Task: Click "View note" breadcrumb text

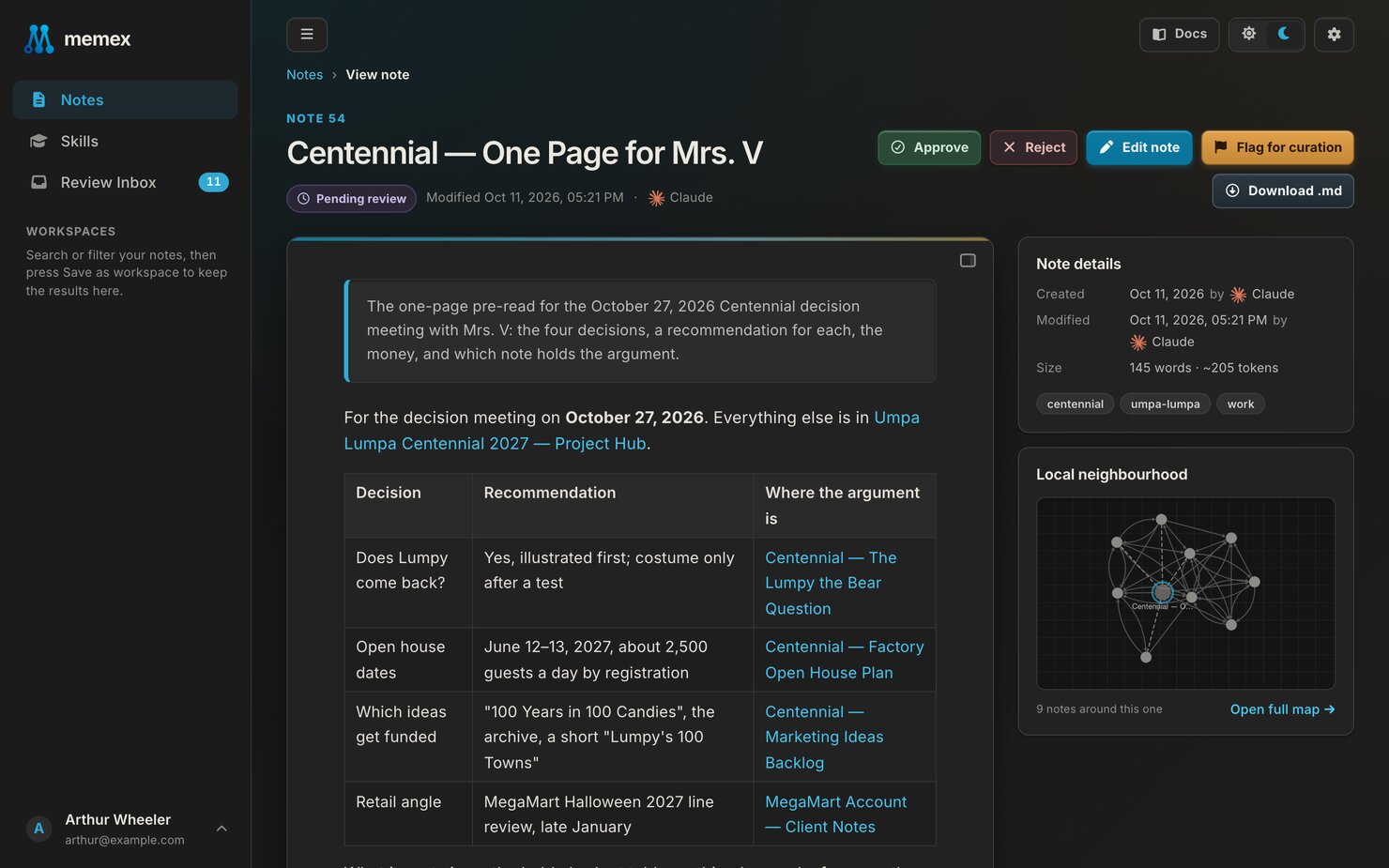Action: pos(377,75)
